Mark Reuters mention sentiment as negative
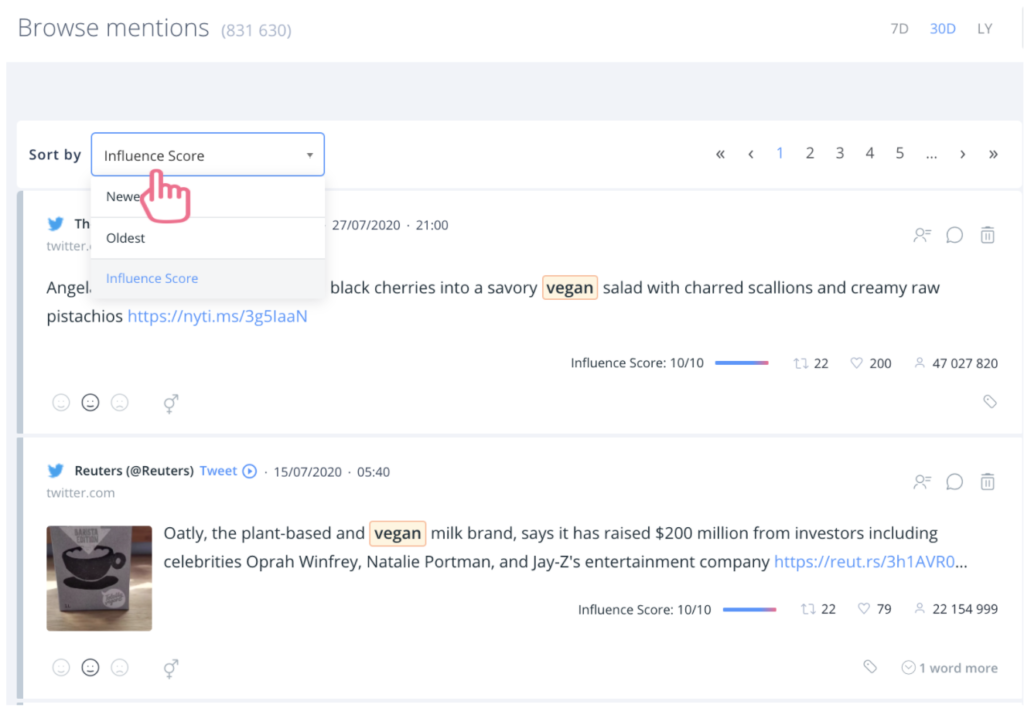This screenshot has width=1024, height=708. click(120, 667)
